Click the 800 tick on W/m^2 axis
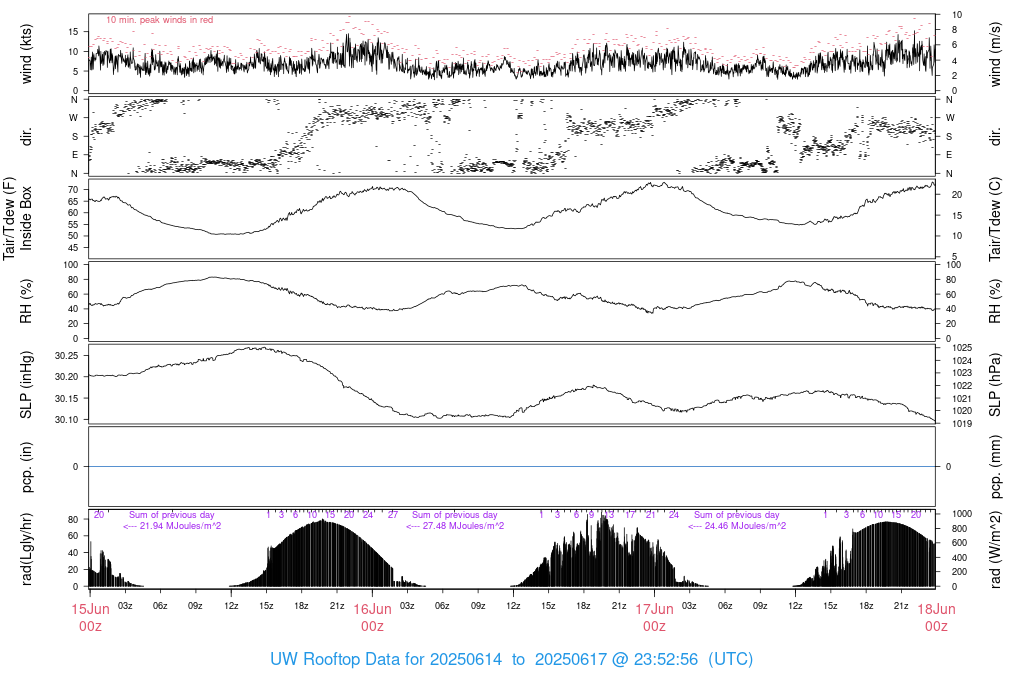 tap(959, 529)
